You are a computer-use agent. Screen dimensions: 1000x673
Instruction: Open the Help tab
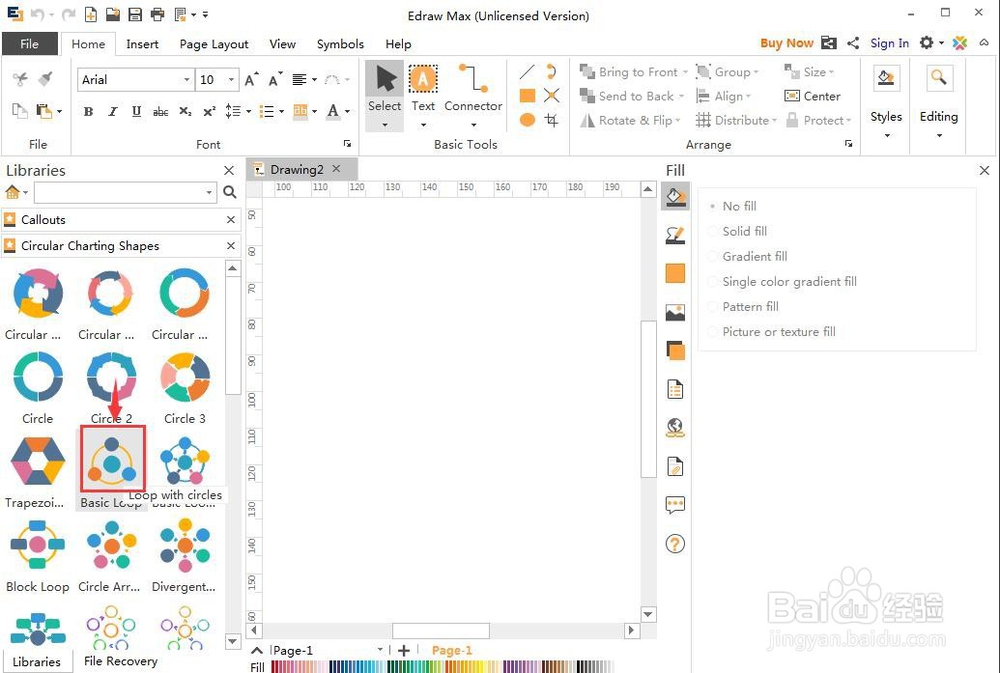pyautogui.click(x=398, y=44)
